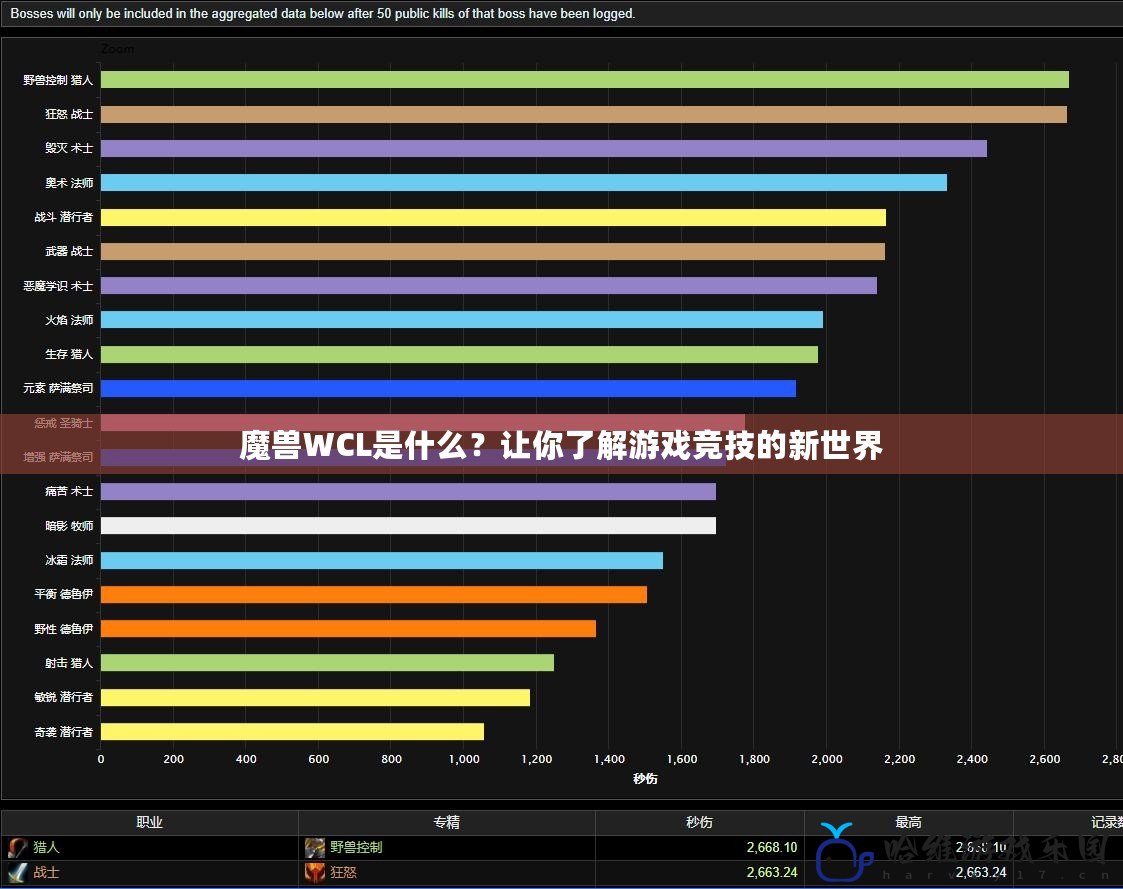Click the 狂怒 战士 axis label
The height and width of the screenshot is (889, 1123).
[x=69, y=114]
